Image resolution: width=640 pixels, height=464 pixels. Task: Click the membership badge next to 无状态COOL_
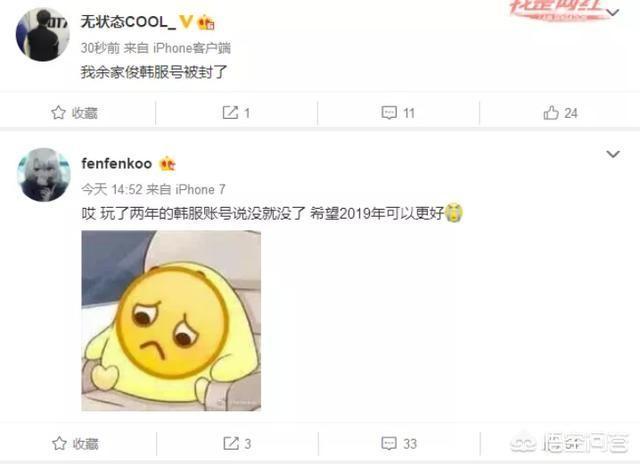207,22
